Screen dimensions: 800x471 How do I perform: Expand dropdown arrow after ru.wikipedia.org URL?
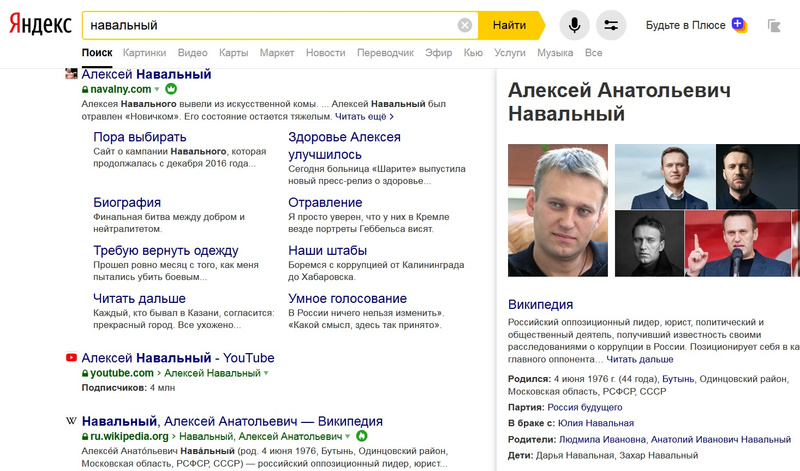pyautogui.click(x=349, y=437)
